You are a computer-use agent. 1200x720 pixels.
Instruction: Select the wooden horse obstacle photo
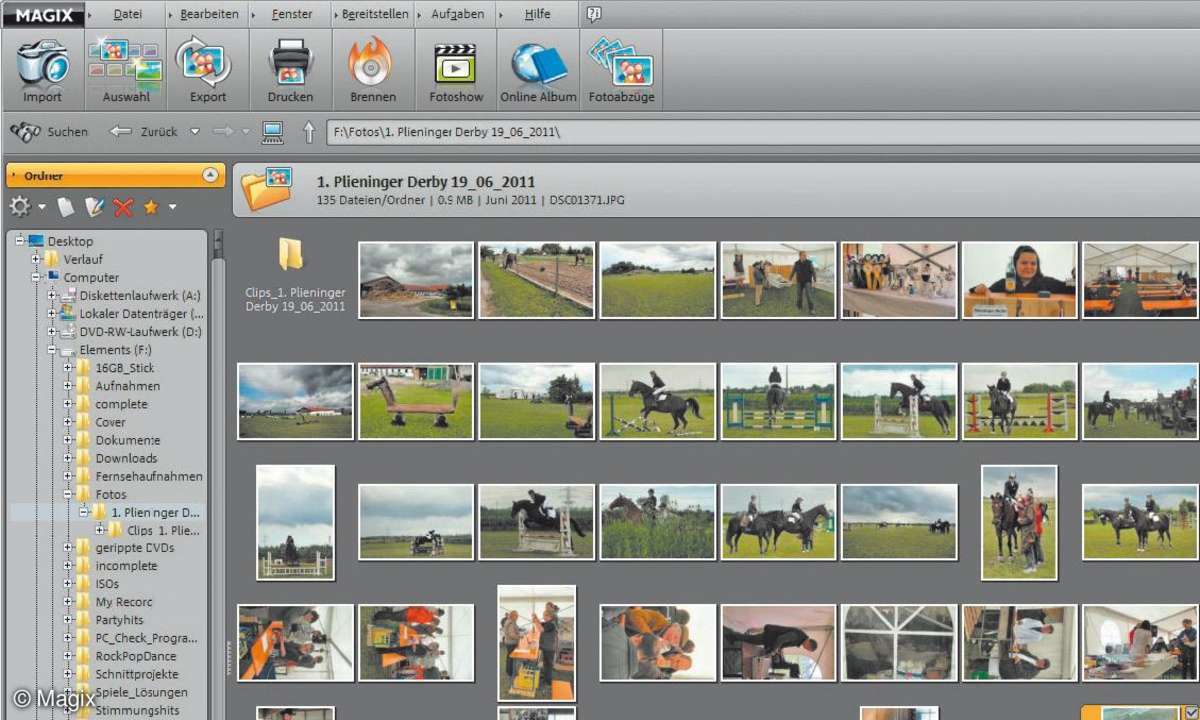coord(415,402)
